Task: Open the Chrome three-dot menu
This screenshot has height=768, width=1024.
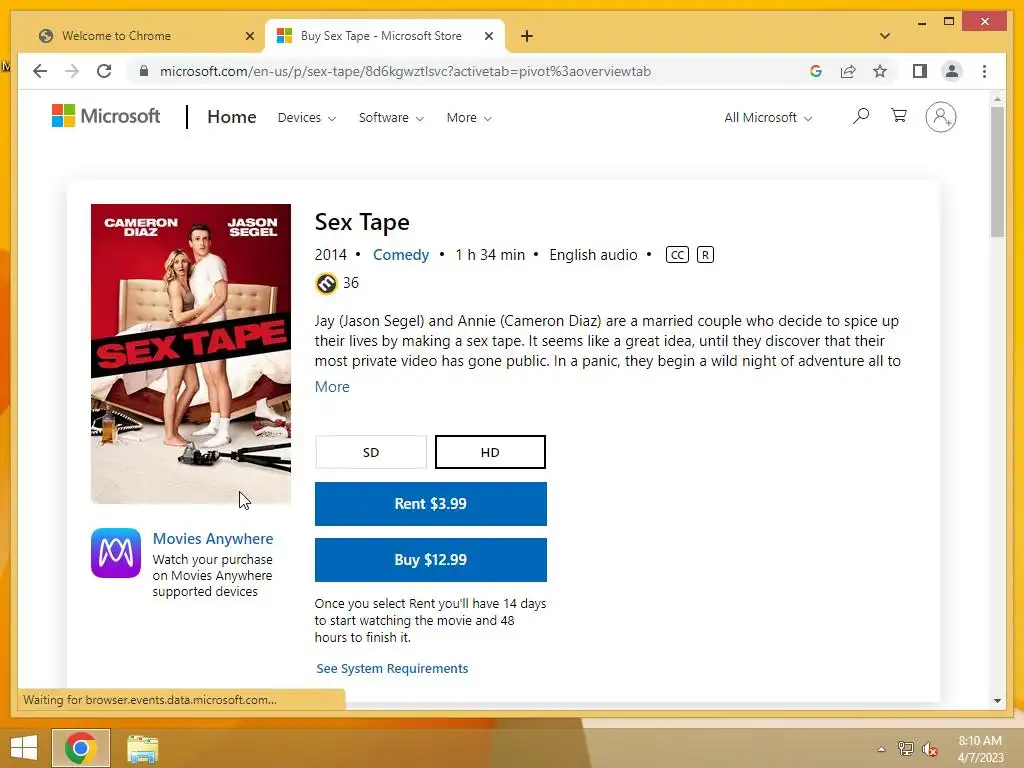Action: pyautogui.click(x=984, y=71)
